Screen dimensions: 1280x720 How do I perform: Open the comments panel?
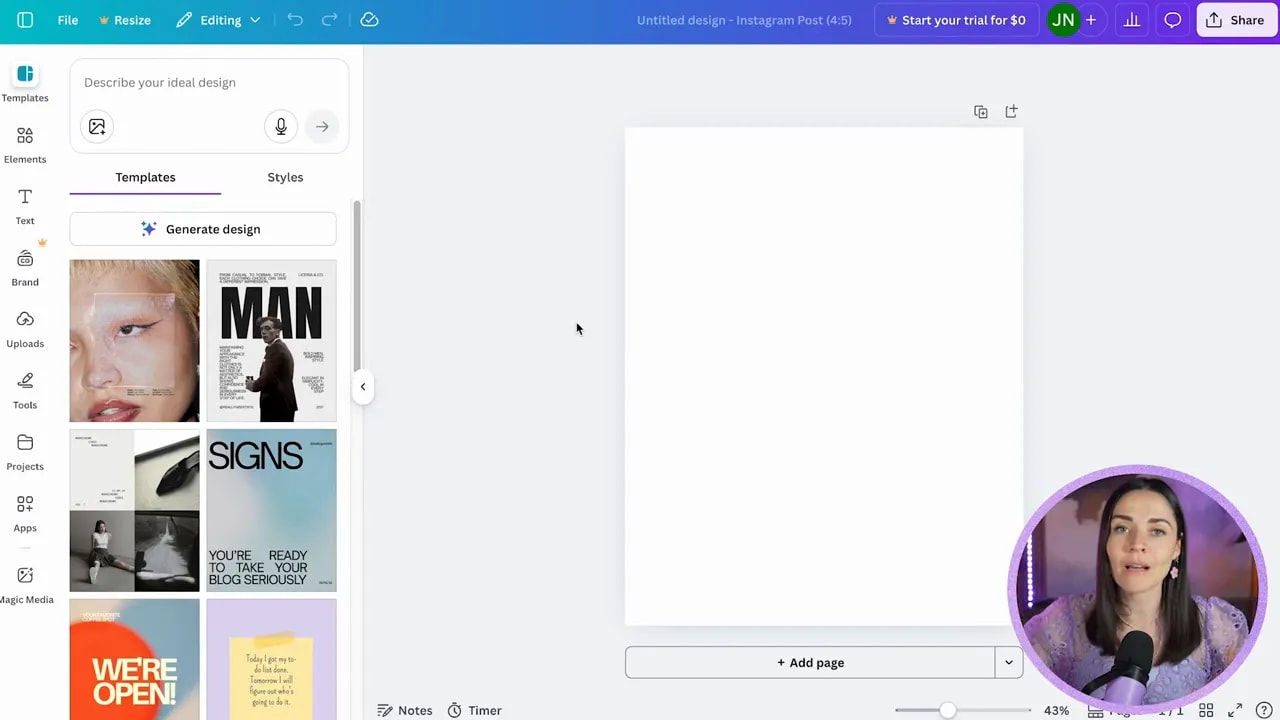pyautogui.click(x=1172, y=20)
